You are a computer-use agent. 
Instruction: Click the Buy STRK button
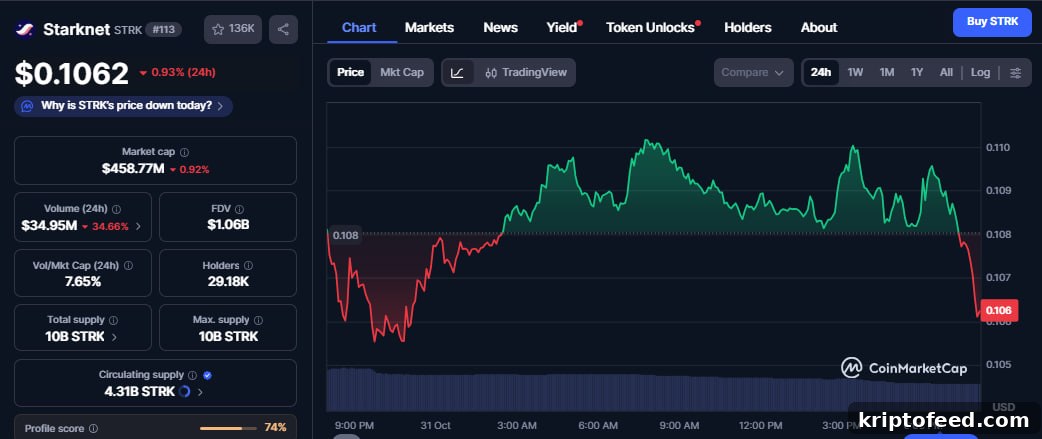click(x=992, y=22)
